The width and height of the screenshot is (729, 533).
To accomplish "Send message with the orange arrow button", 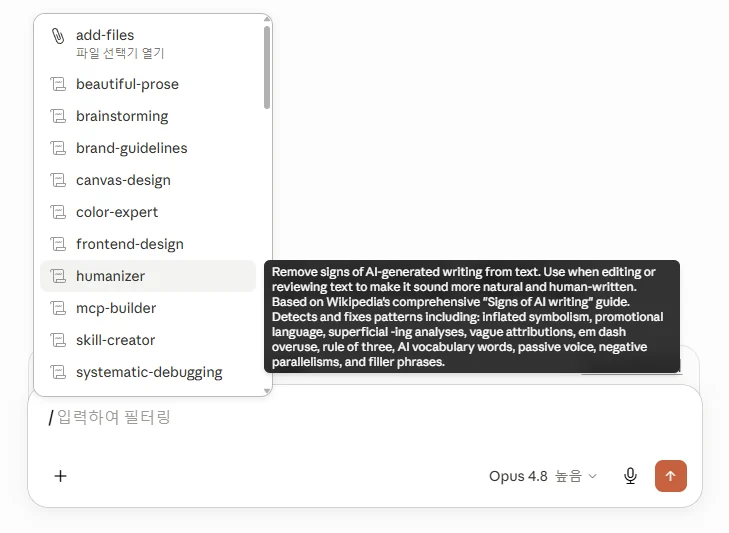I will click(670, 476).
